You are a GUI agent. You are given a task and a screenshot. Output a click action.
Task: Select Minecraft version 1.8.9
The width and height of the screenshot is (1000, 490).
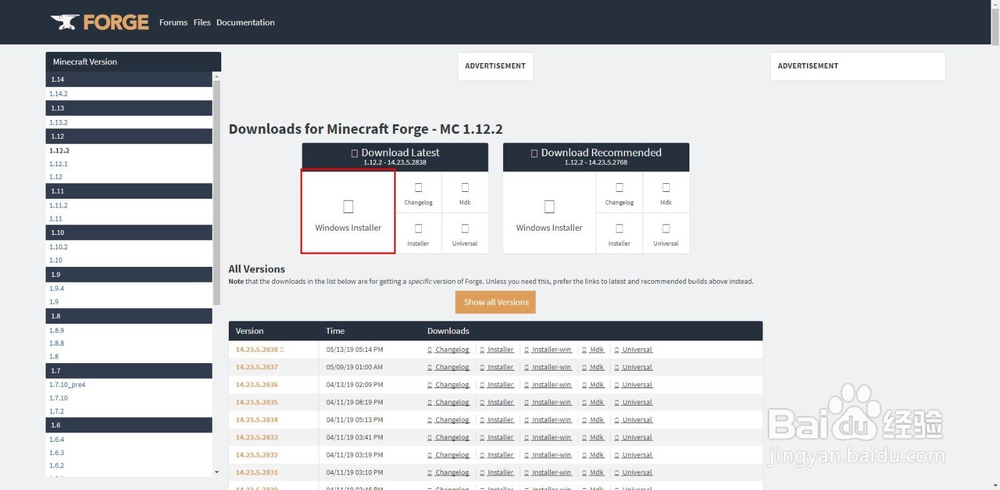click(57, 330)
